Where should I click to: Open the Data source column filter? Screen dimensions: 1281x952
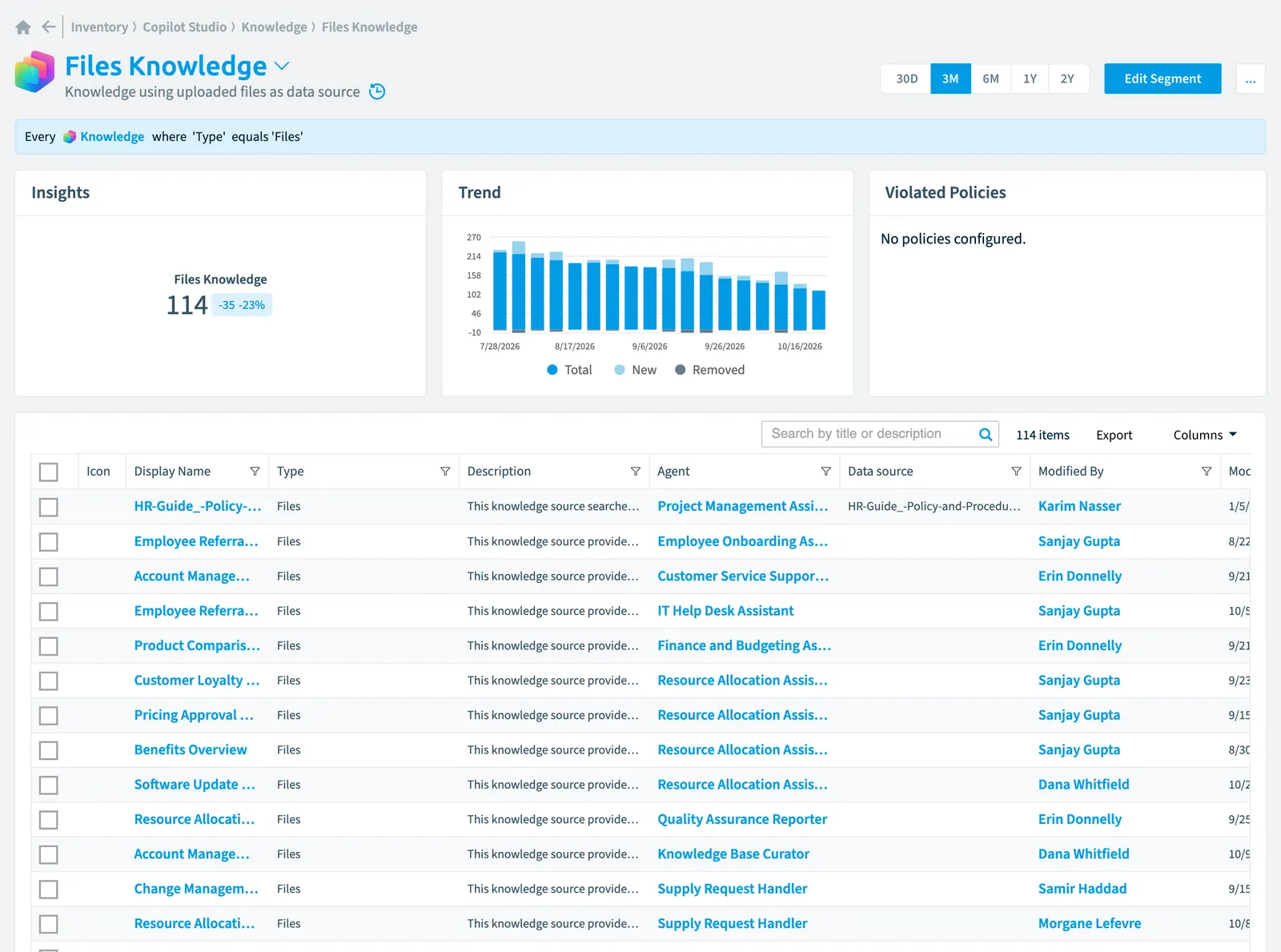point(1017,472)
